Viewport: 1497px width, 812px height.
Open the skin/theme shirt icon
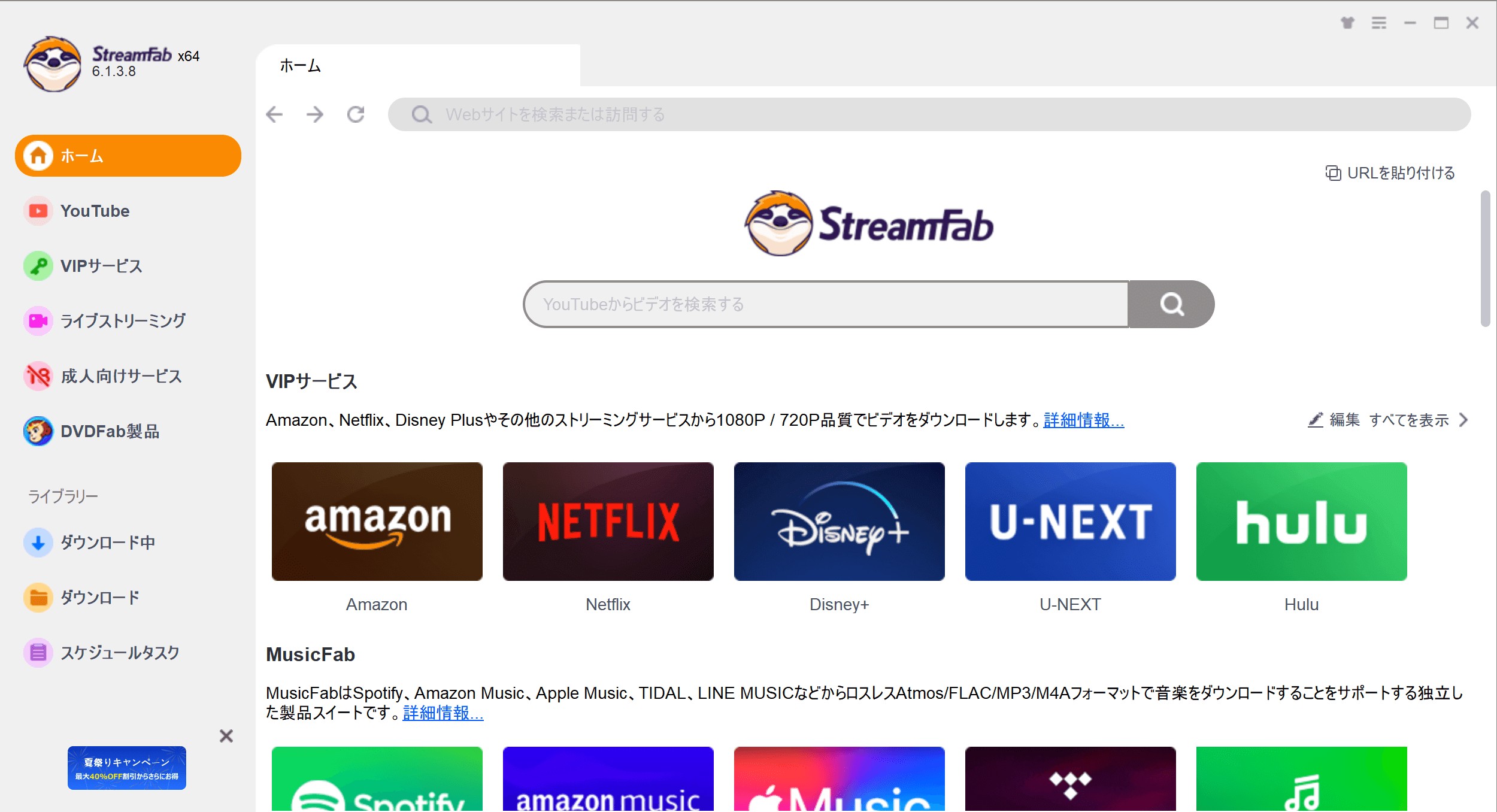tap(1347, 23)
